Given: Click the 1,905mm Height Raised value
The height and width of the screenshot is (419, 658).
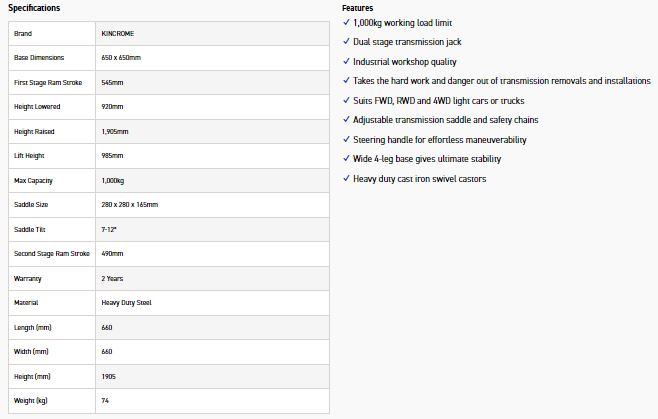Looking at the screenshot, I should click(117, 131).
